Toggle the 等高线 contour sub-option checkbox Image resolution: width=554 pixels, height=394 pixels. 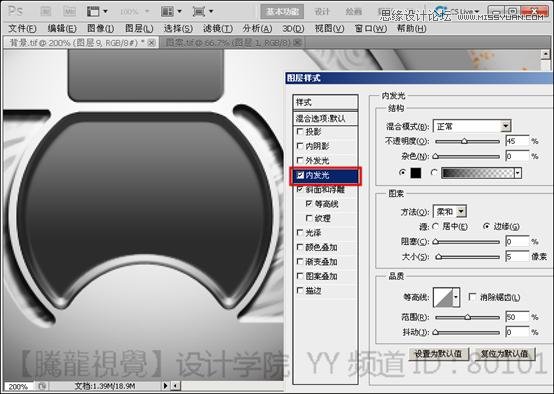coord(309,204)
